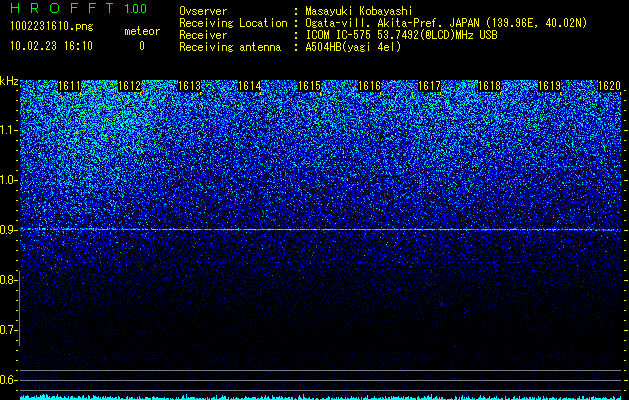
Task: Click the Ovserver label
Action: [x=203, y=11]
